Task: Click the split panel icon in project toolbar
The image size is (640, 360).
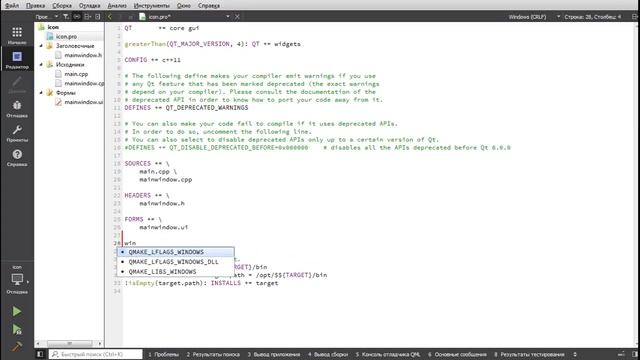Action: pyautogui.click(x=87, y=17)
